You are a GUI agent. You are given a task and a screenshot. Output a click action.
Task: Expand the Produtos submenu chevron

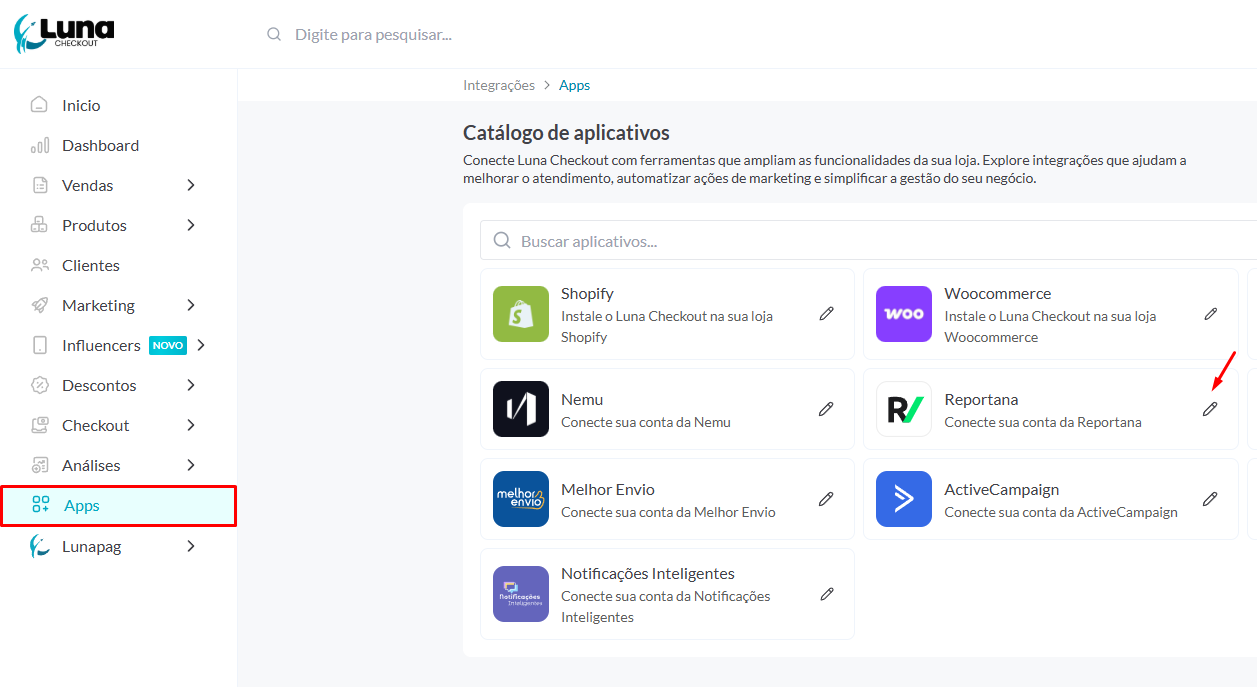click(x=191, y=225)
